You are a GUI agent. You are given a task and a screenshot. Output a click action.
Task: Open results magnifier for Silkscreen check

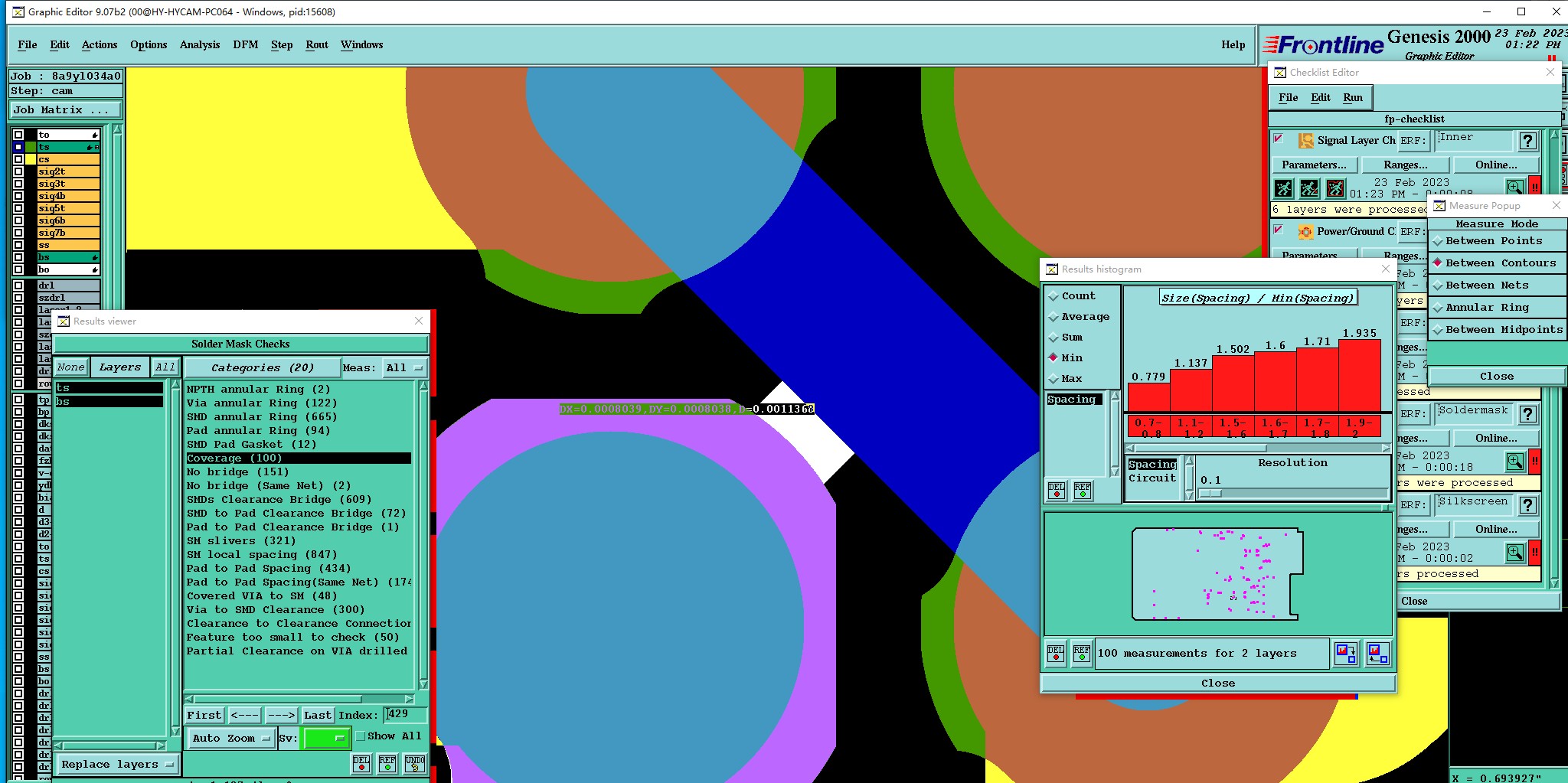click(1514, 552)
